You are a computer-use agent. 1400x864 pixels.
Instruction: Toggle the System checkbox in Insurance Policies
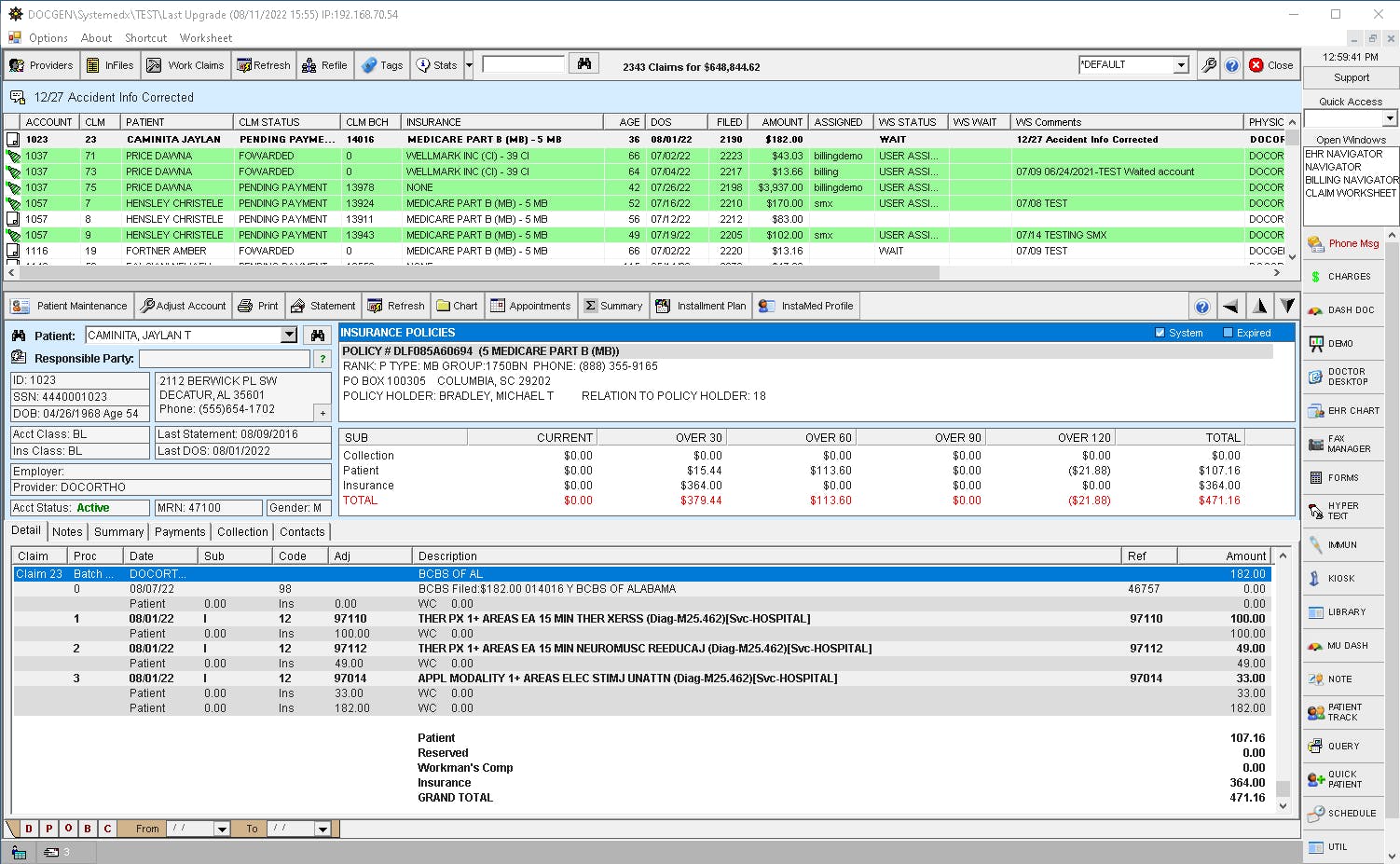click(1160, 333)
